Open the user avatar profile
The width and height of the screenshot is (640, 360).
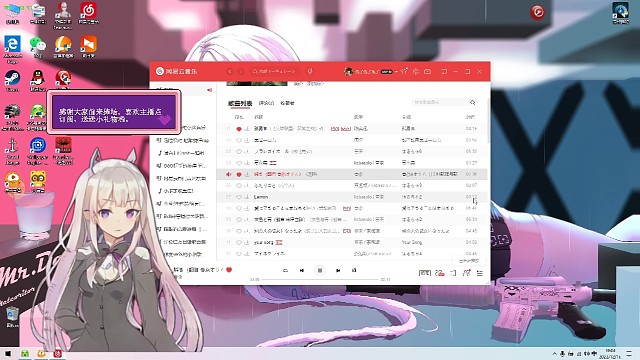348,71
